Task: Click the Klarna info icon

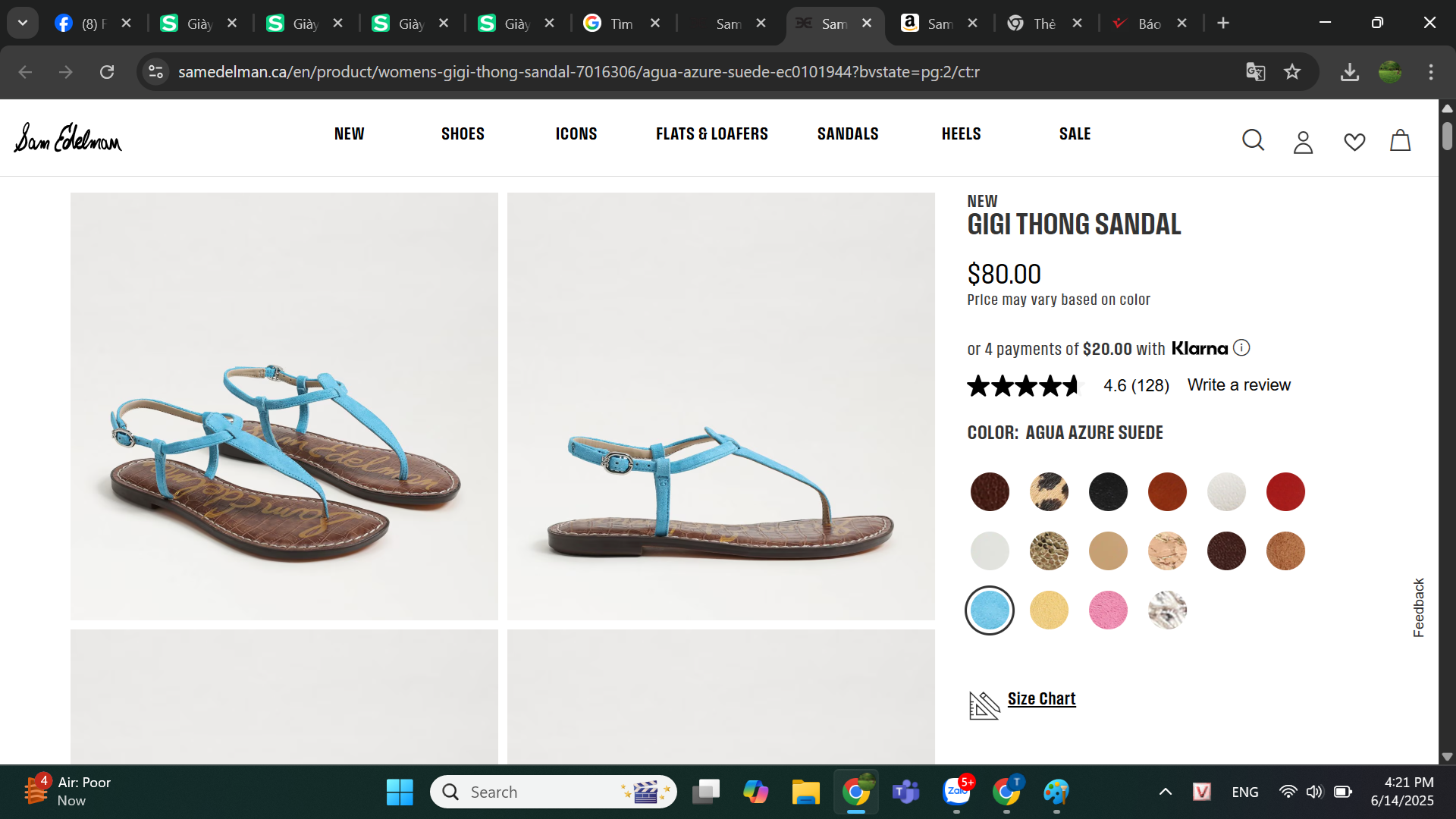Action: coord(1241,348)
